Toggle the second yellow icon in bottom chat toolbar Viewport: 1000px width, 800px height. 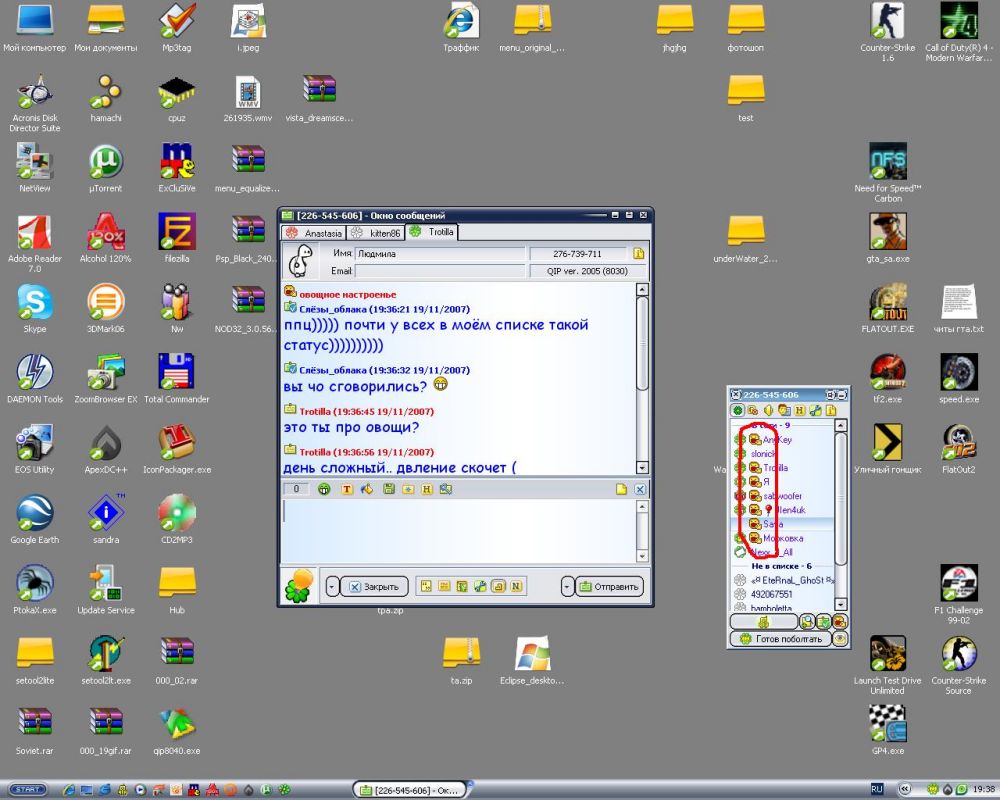(444, 586)
